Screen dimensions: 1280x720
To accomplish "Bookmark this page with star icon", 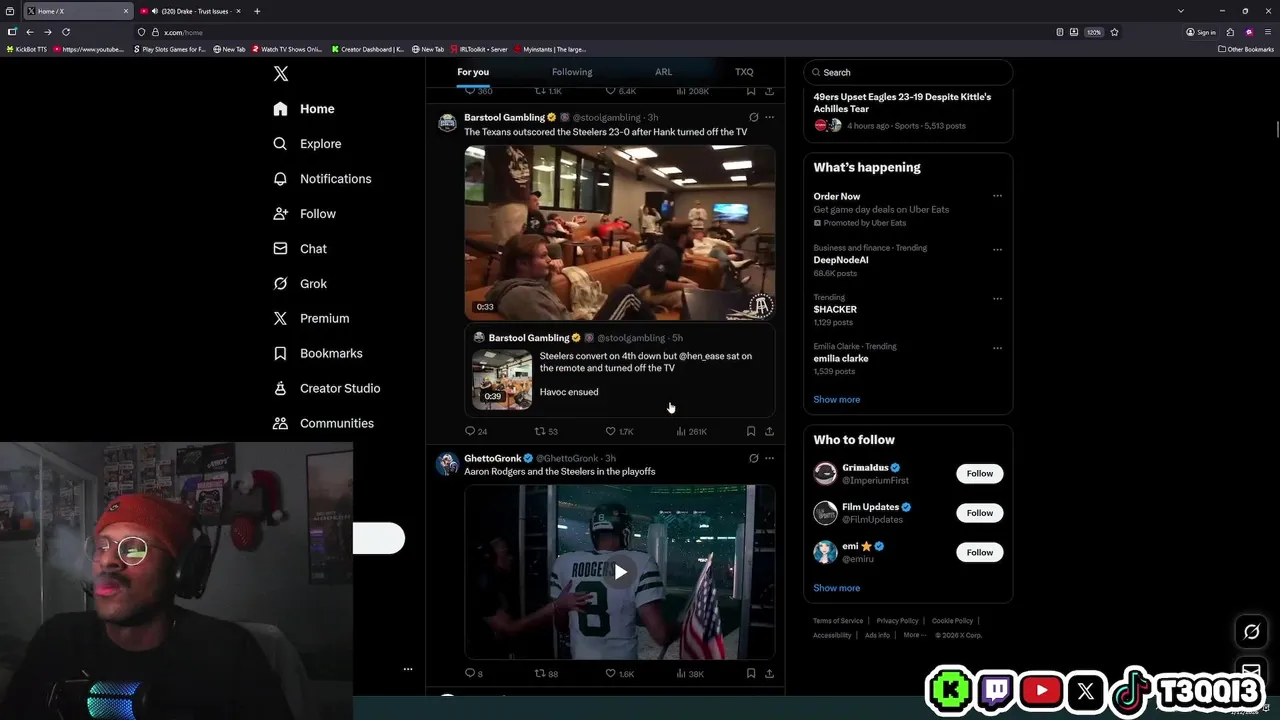I will tap(1114, 32).
